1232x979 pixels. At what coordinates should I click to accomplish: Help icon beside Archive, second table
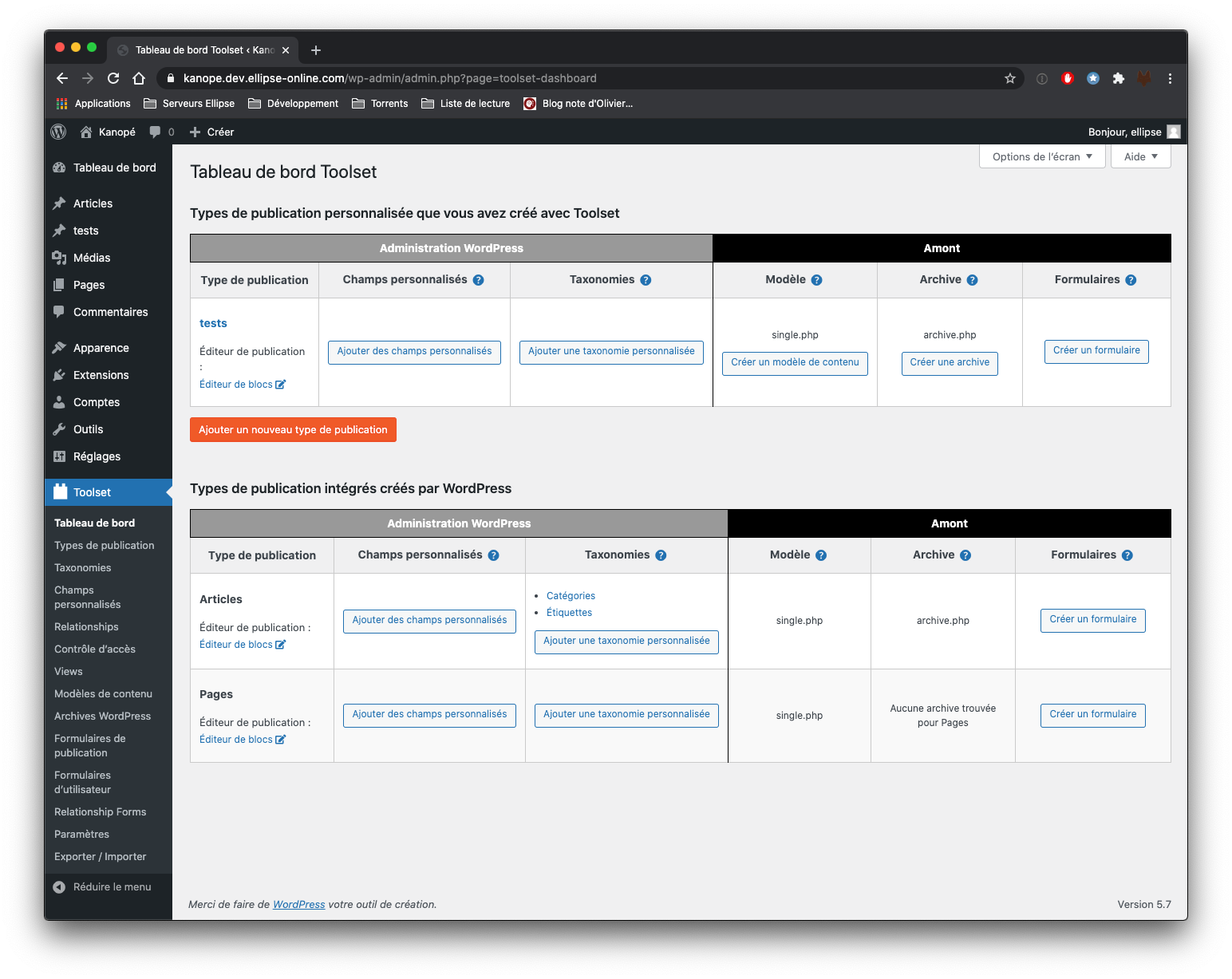pyautogui.click(x=965, y=555)
